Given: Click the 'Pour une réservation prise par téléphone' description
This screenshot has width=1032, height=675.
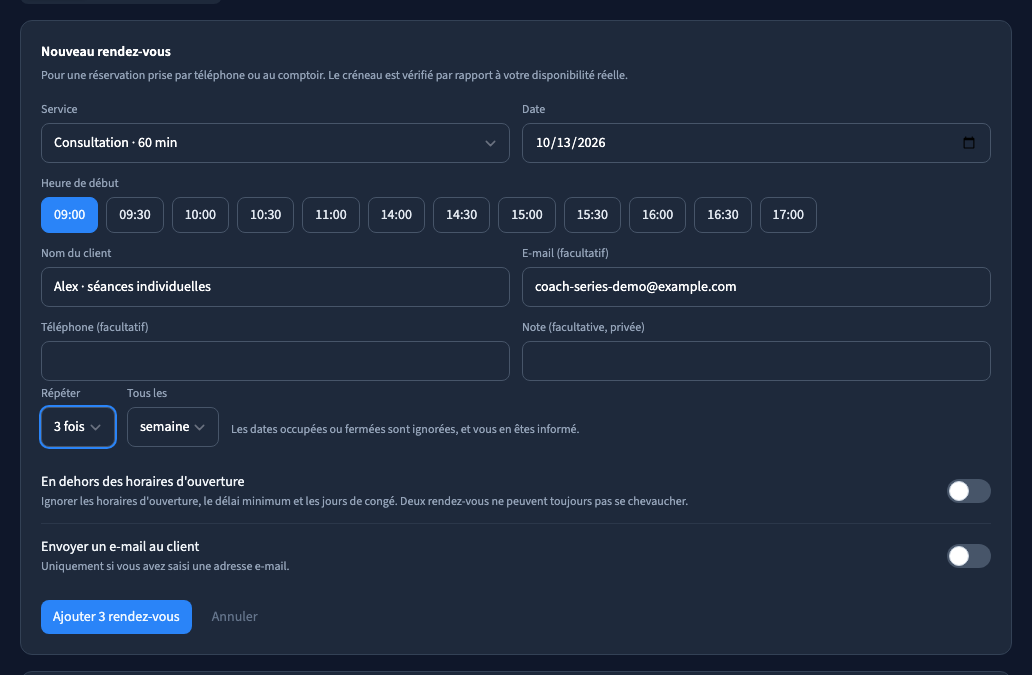Looking at the screenshot, I should tap(334, 75).
